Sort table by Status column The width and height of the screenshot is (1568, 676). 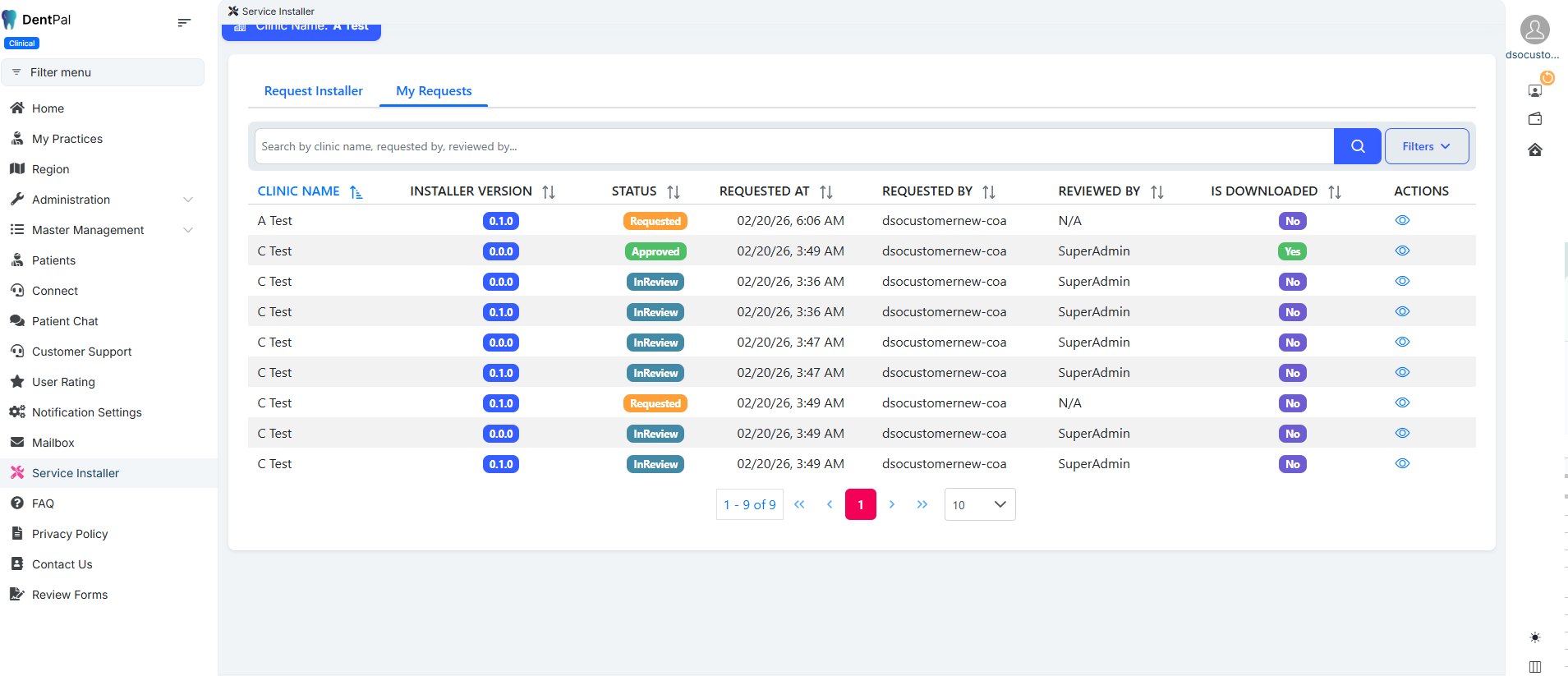674,191
